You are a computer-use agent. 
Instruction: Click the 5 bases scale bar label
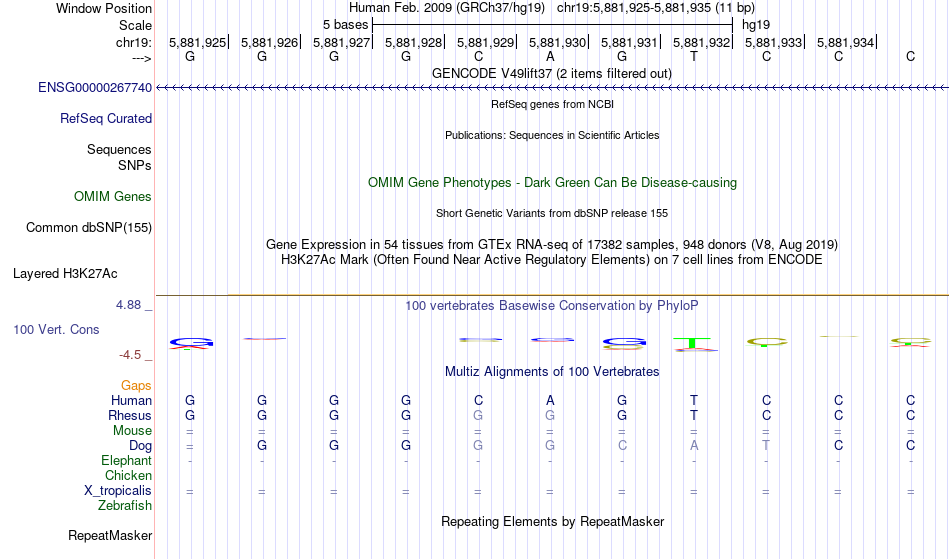click(345, 25)
